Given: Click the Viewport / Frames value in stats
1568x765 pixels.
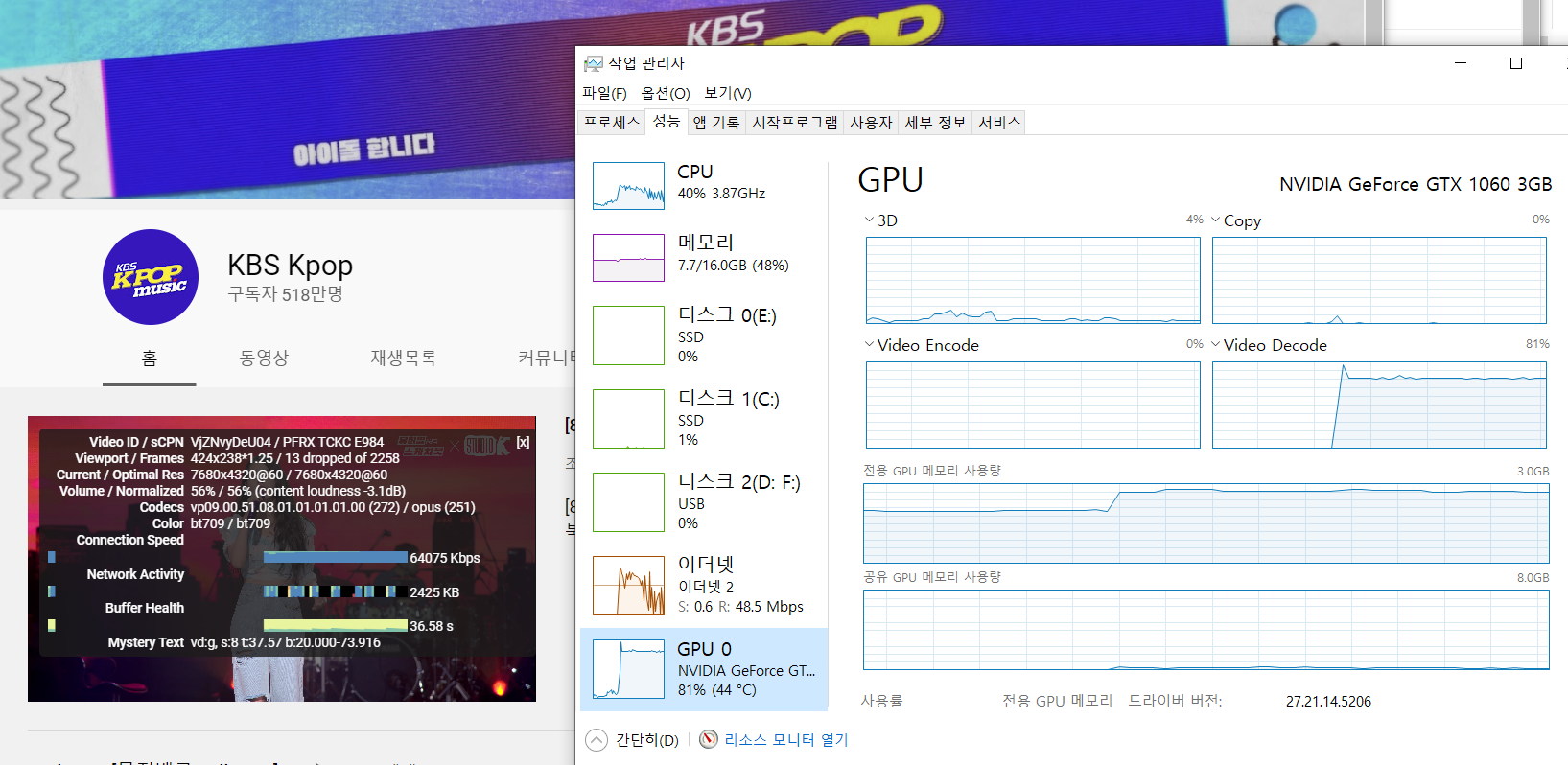Looking at the screenshot, I should 294,458.
